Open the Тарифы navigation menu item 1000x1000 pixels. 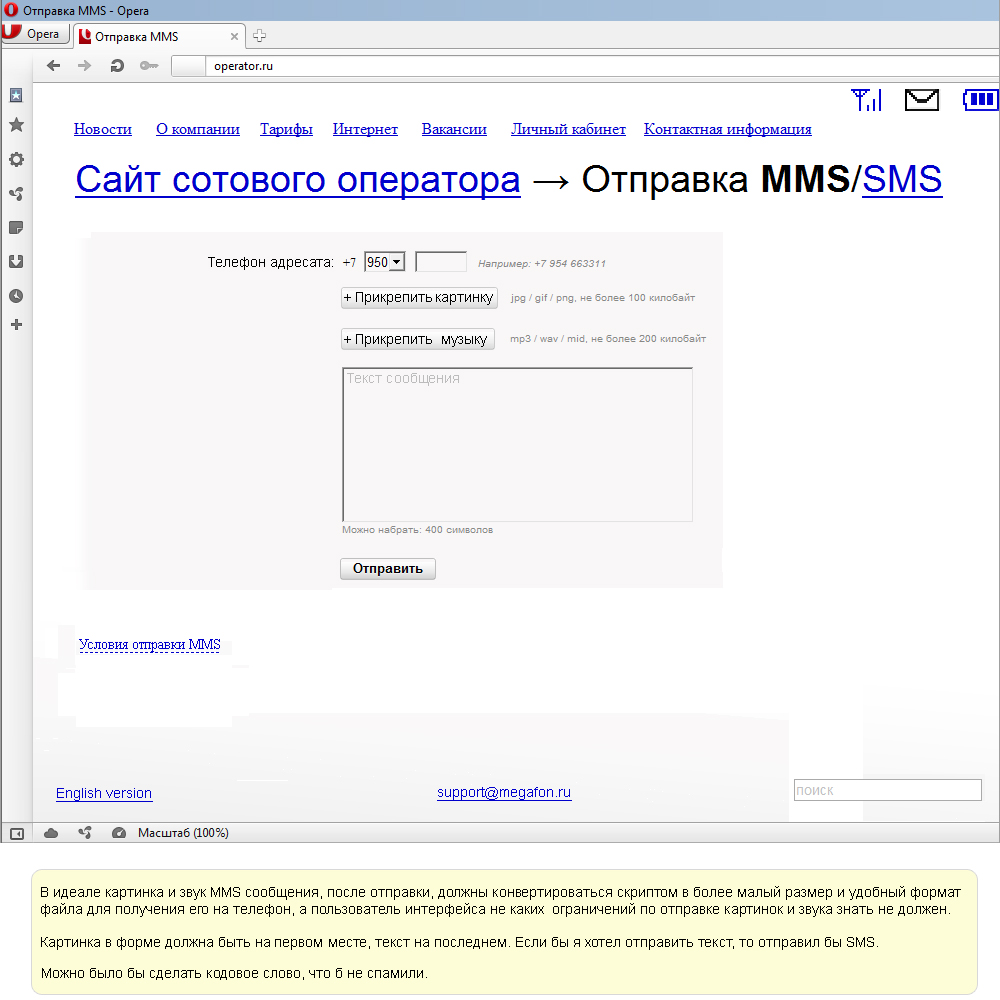286,129
